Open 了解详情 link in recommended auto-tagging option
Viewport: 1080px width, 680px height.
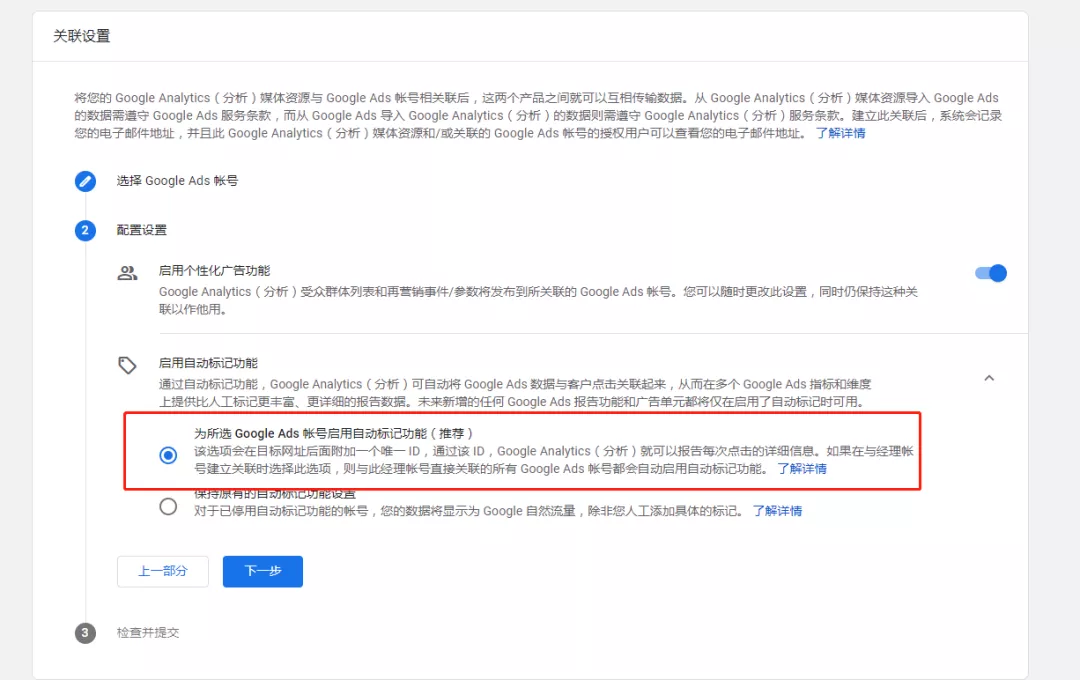pos(802,468)
